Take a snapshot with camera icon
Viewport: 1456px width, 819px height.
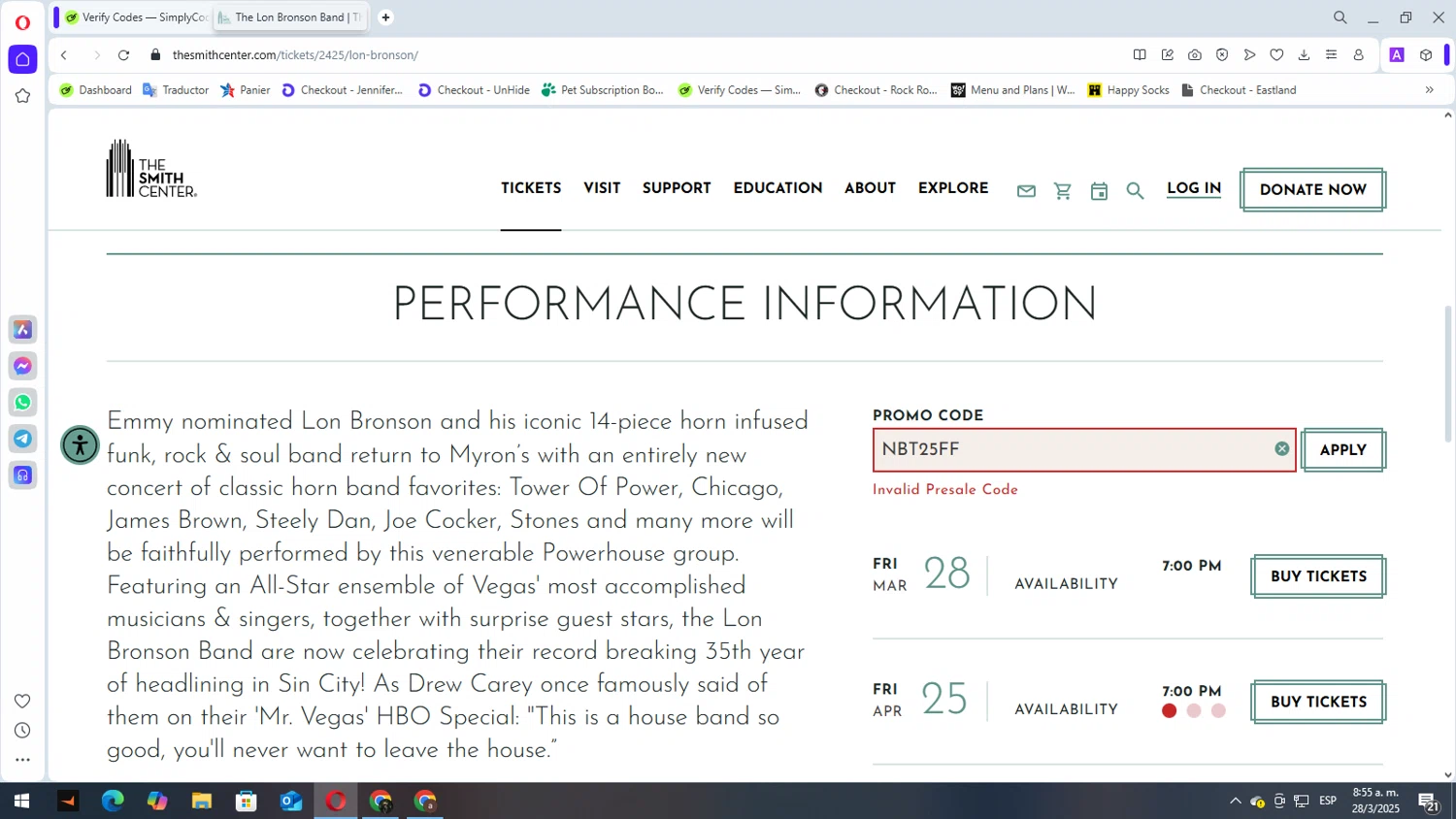click(x=1195, y=55)
